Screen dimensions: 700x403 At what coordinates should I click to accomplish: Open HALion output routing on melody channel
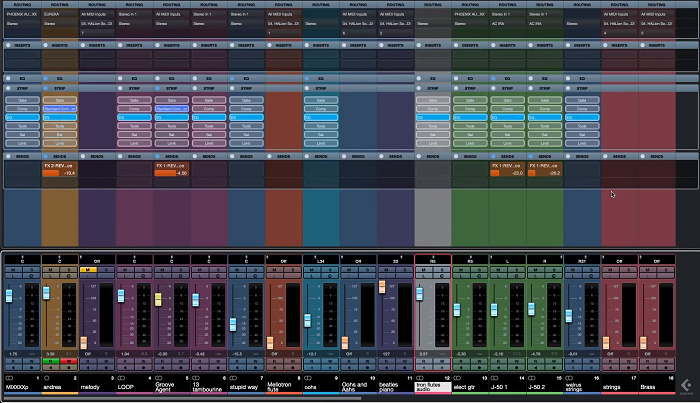click(97, 23)
